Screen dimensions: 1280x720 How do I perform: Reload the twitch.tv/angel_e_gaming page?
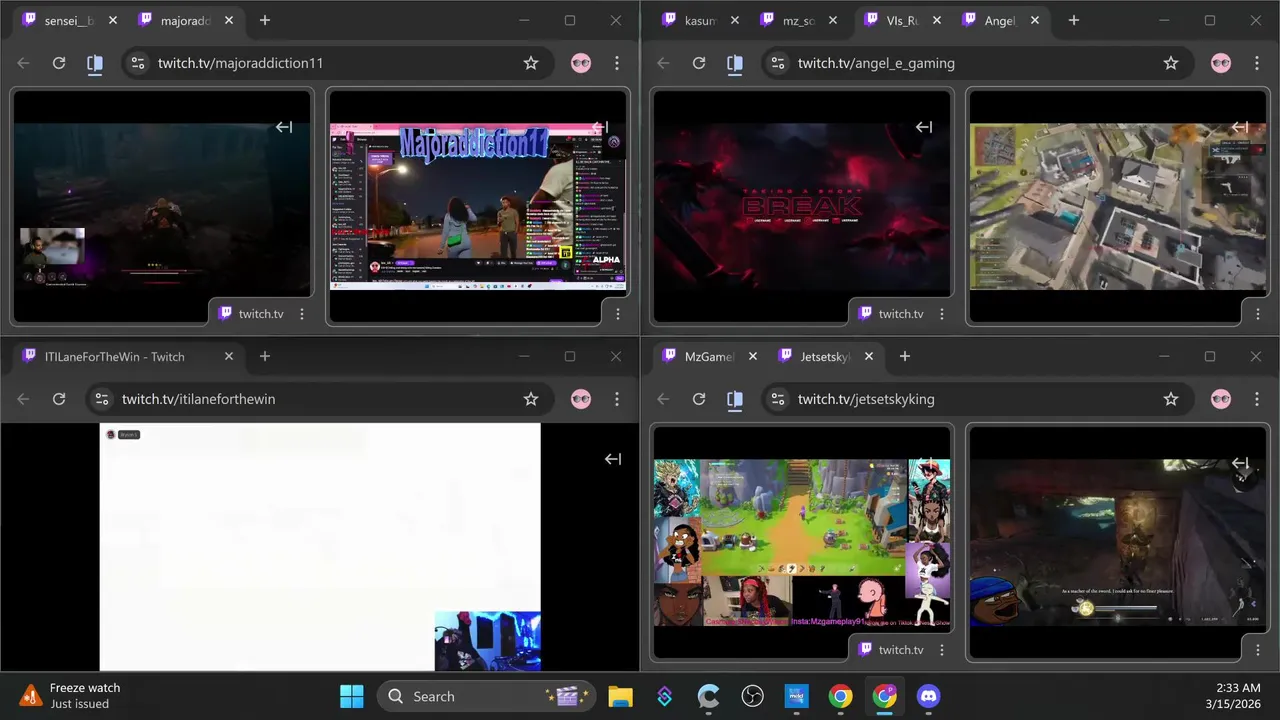(x=699, y=63)
